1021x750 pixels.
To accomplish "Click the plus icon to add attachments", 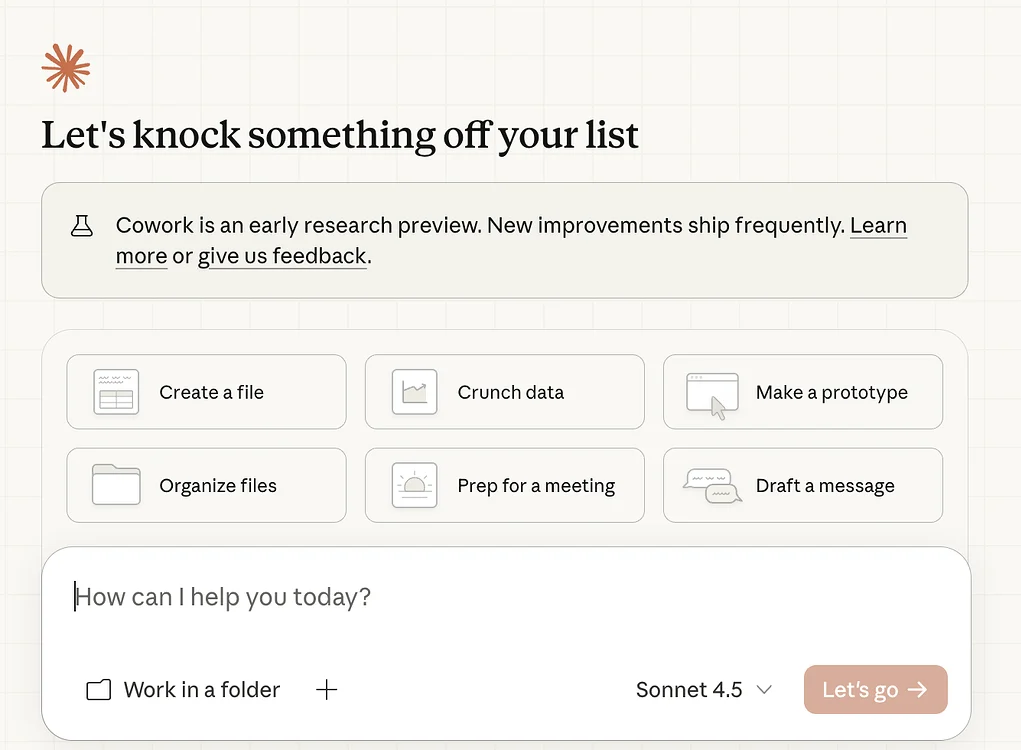I will (326, 689).
